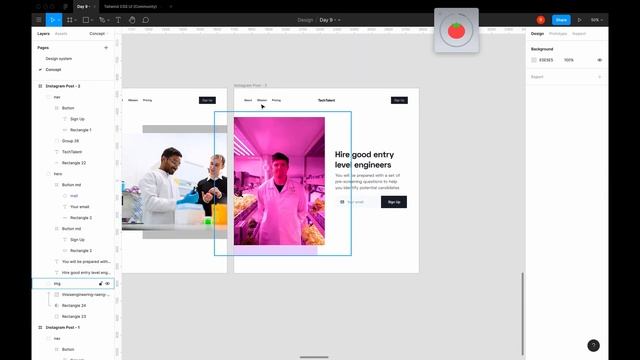Select the Rectangle shape tool
Viewport: 640px width, 360px height.
[86, 20]
